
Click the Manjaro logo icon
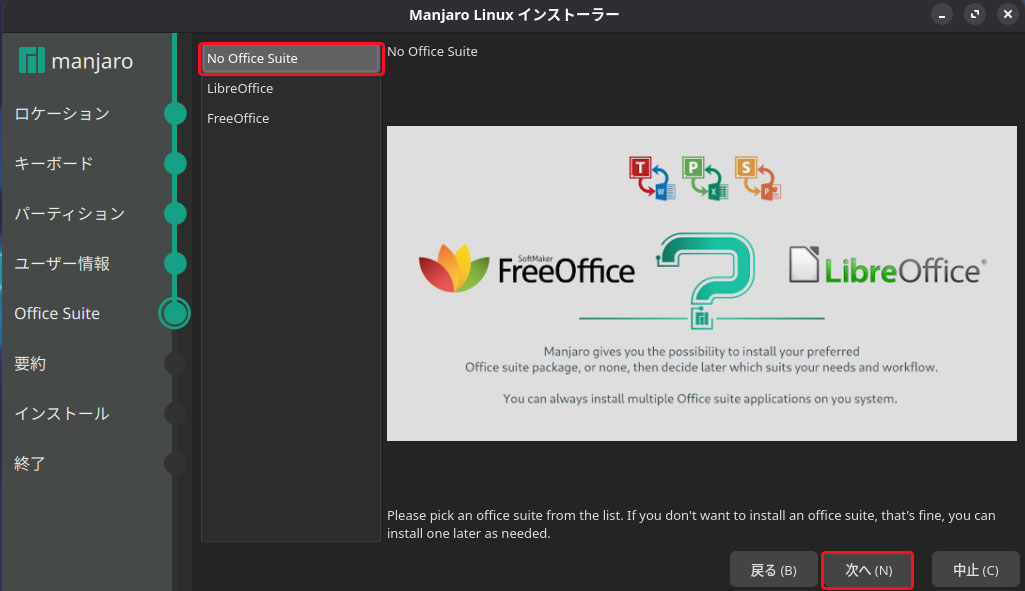click(x=31, y=60)
